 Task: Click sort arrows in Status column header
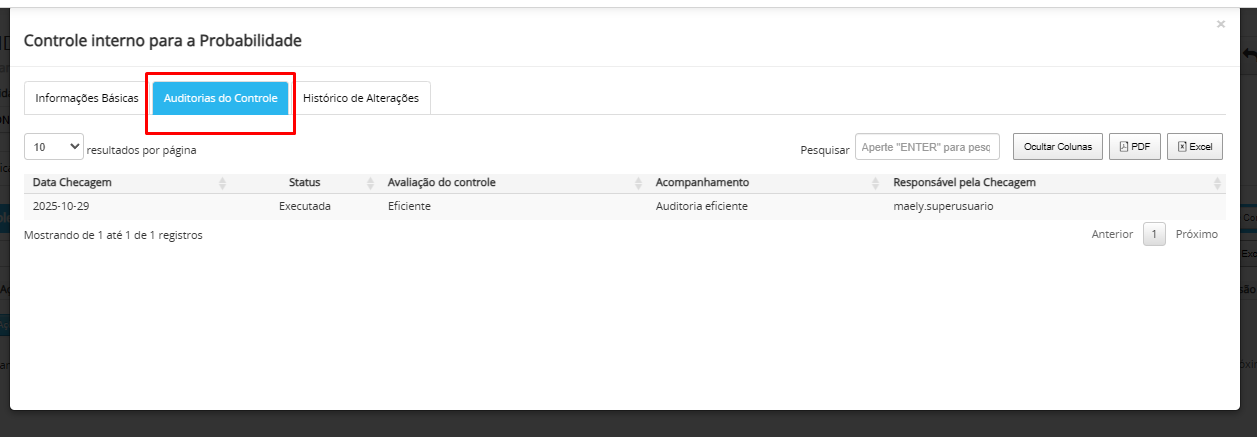370,183
